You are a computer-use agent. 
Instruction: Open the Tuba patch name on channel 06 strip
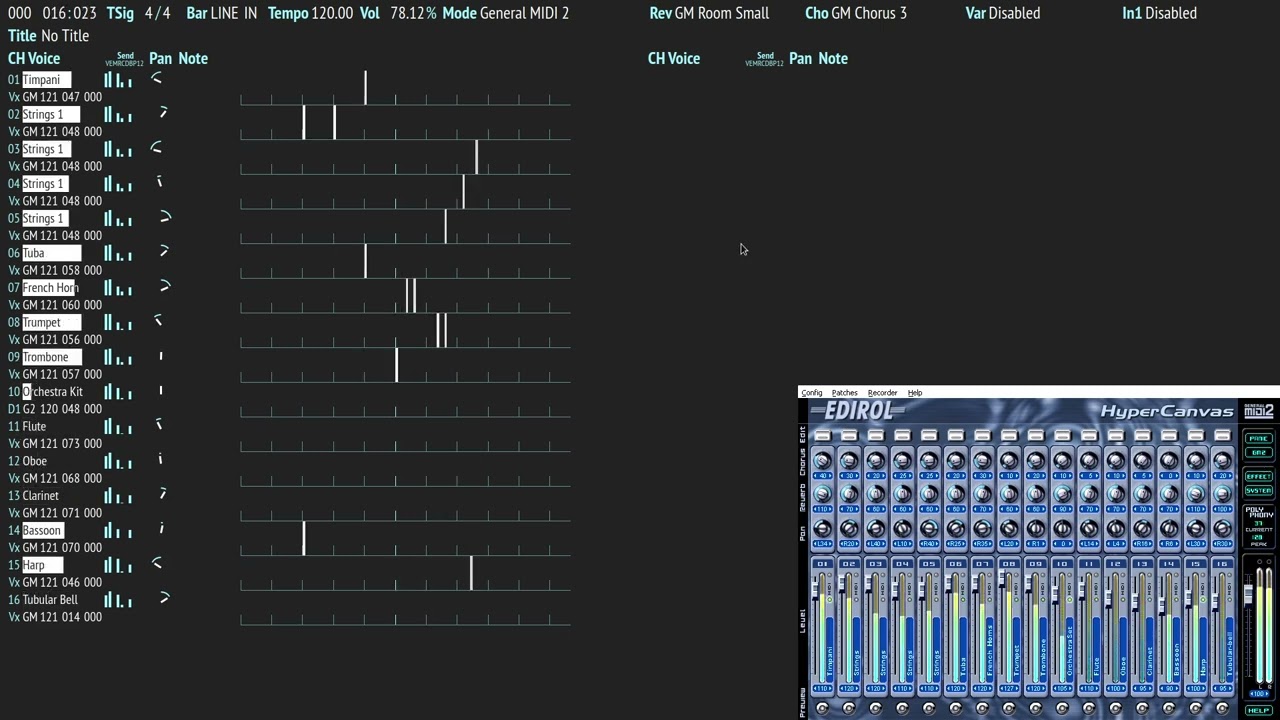[963, 650]
